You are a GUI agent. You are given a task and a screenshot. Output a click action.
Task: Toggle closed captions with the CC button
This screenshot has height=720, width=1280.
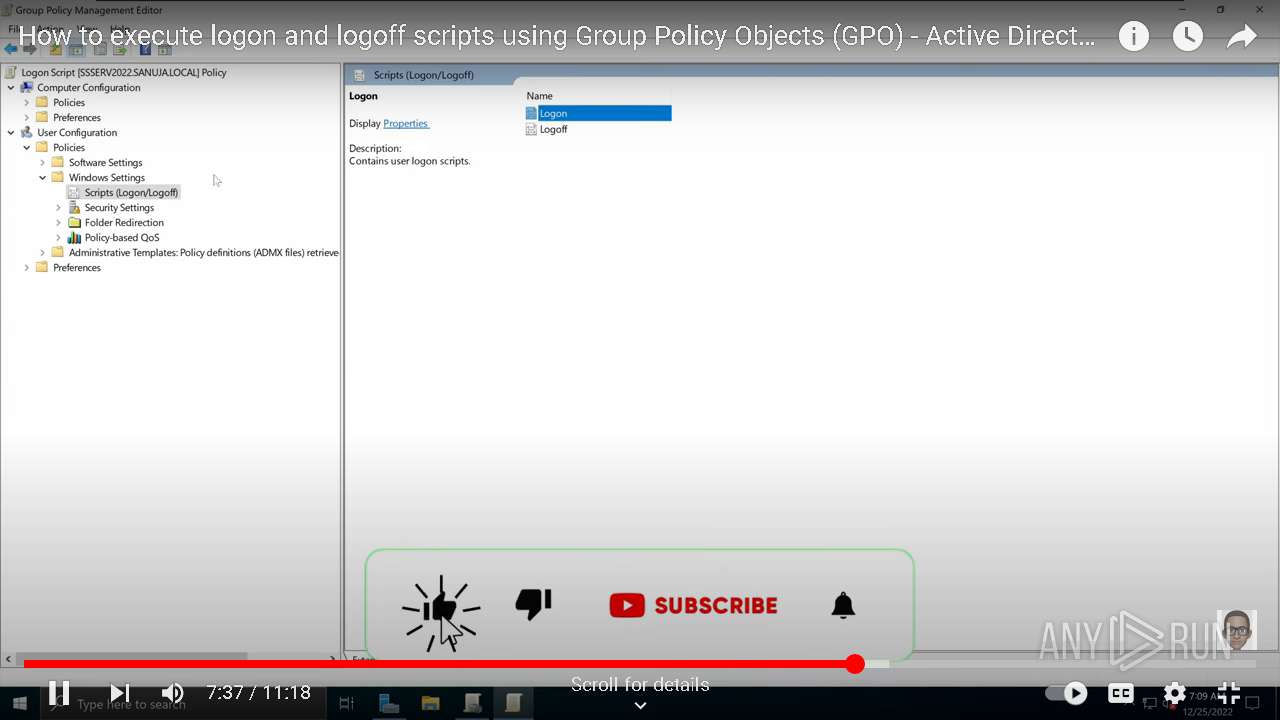1121,692
